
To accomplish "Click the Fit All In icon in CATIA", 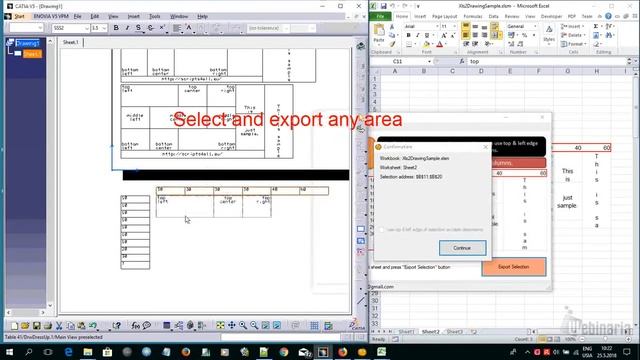I will point(220,325).
